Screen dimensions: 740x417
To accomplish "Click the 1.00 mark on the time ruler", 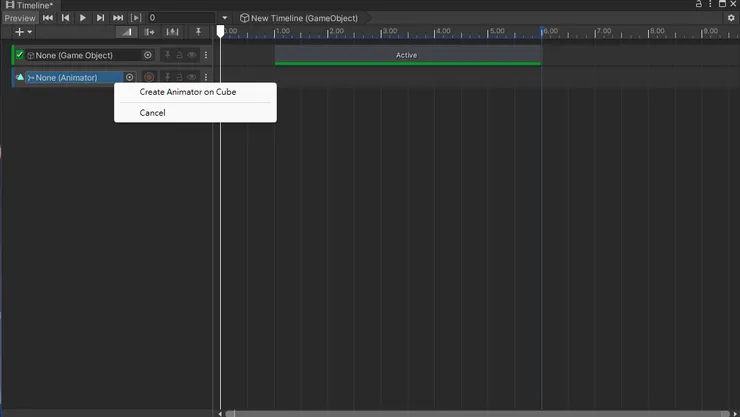I will click(282, 31).
